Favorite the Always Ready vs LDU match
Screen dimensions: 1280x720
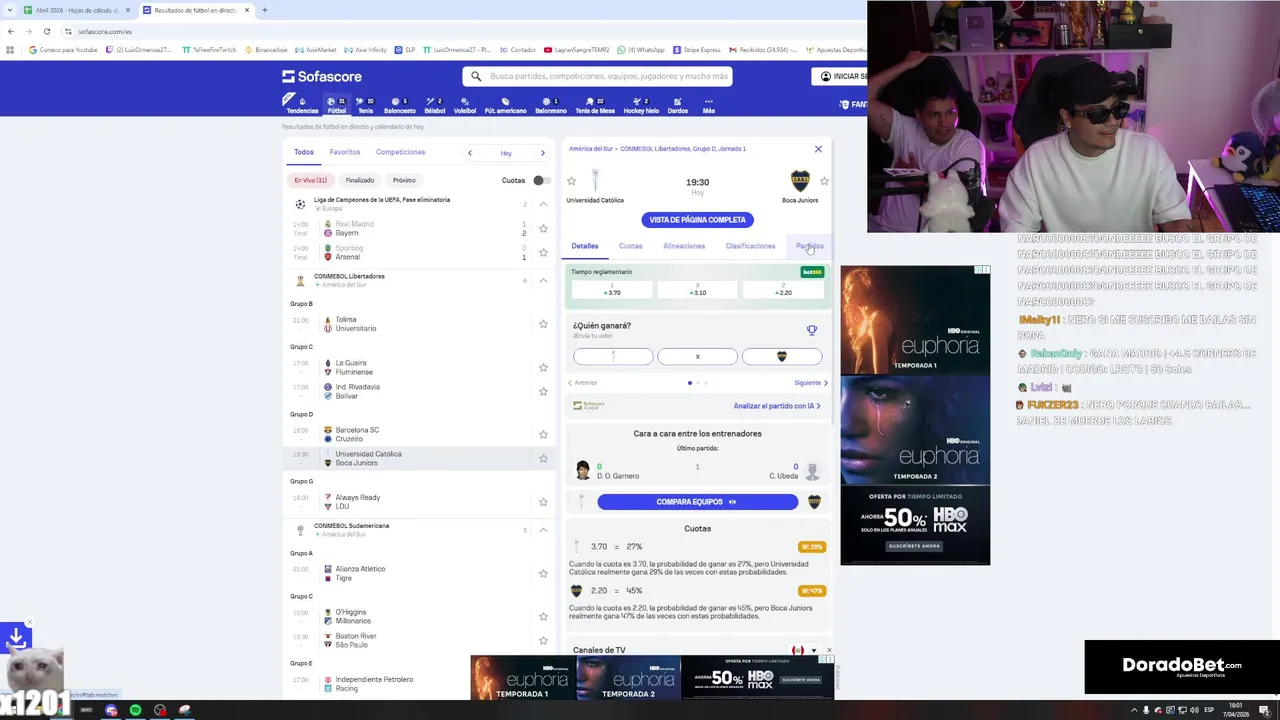(x=543, y=501)
